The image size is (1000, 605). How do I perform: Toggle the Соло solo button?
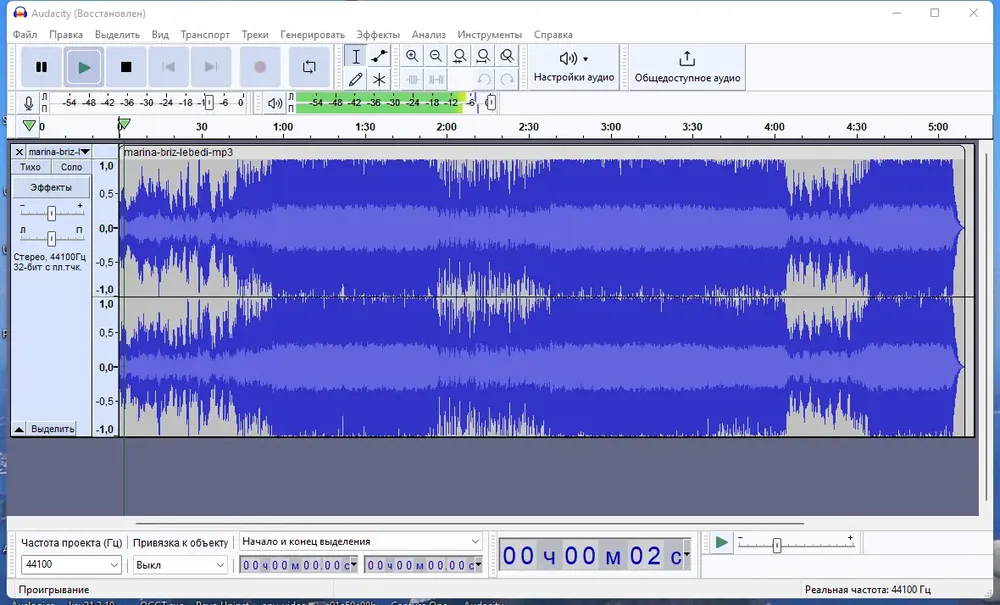click(x=71, y=167)
